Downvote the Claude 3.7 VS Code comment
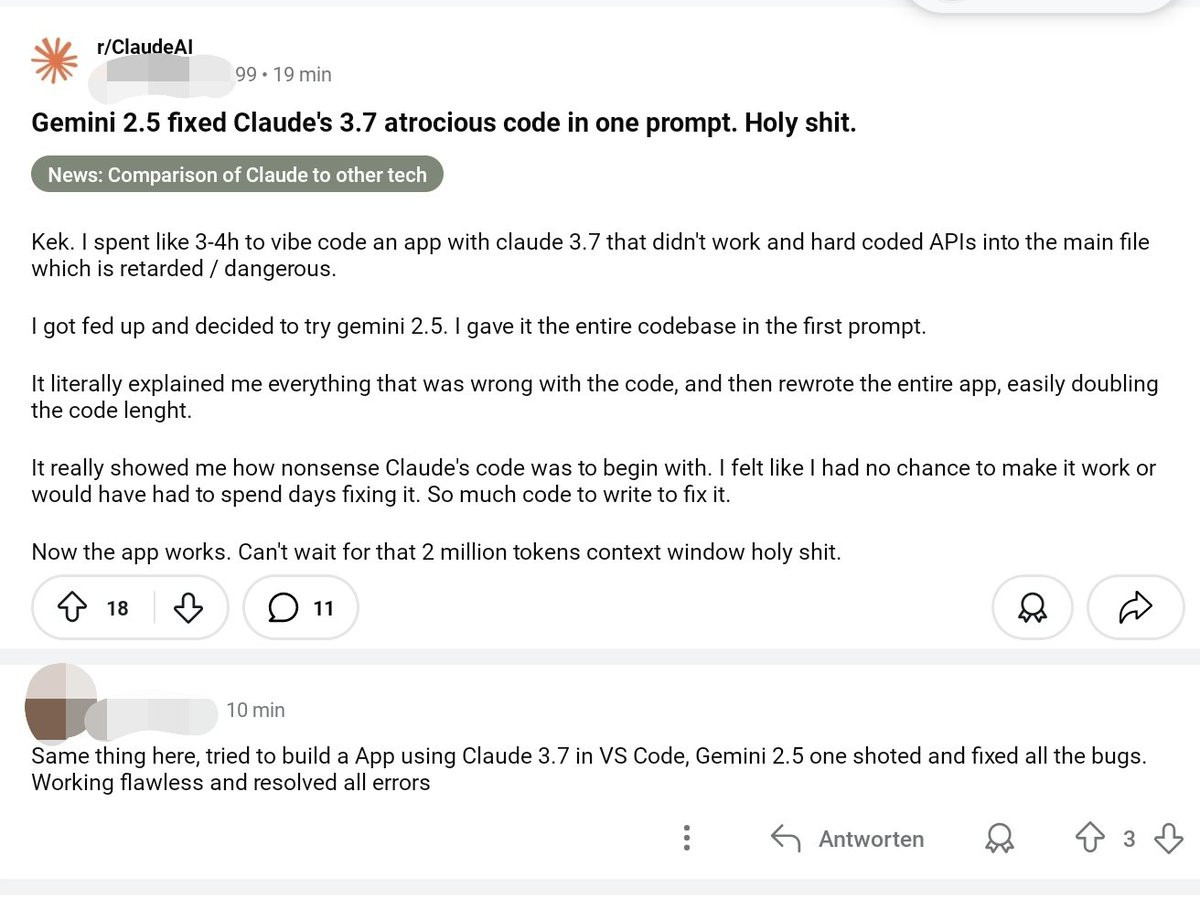 coord(1168,838)
